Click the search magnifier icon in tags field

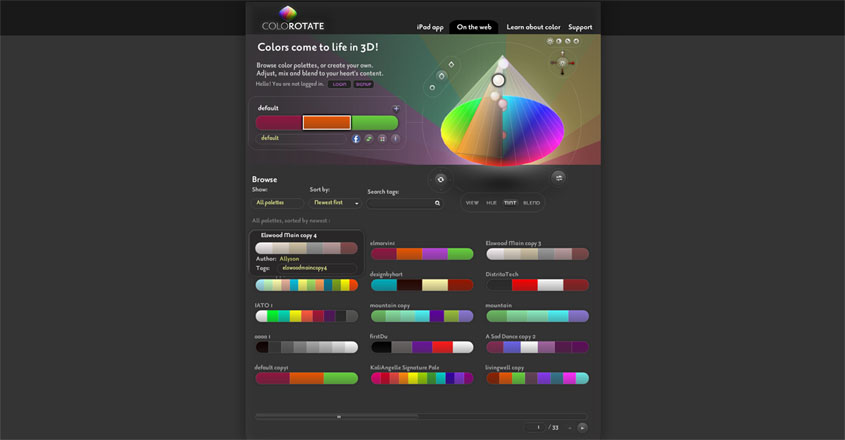tap(437, 203)
